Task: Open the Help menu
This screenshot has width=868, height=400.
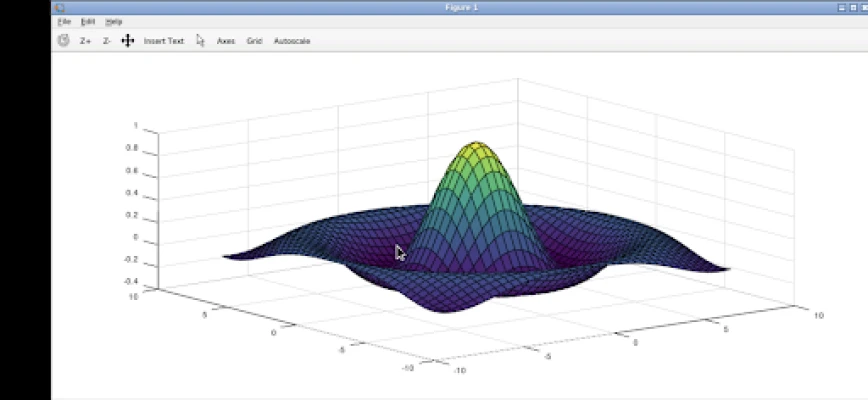Action: pos(114,21)
